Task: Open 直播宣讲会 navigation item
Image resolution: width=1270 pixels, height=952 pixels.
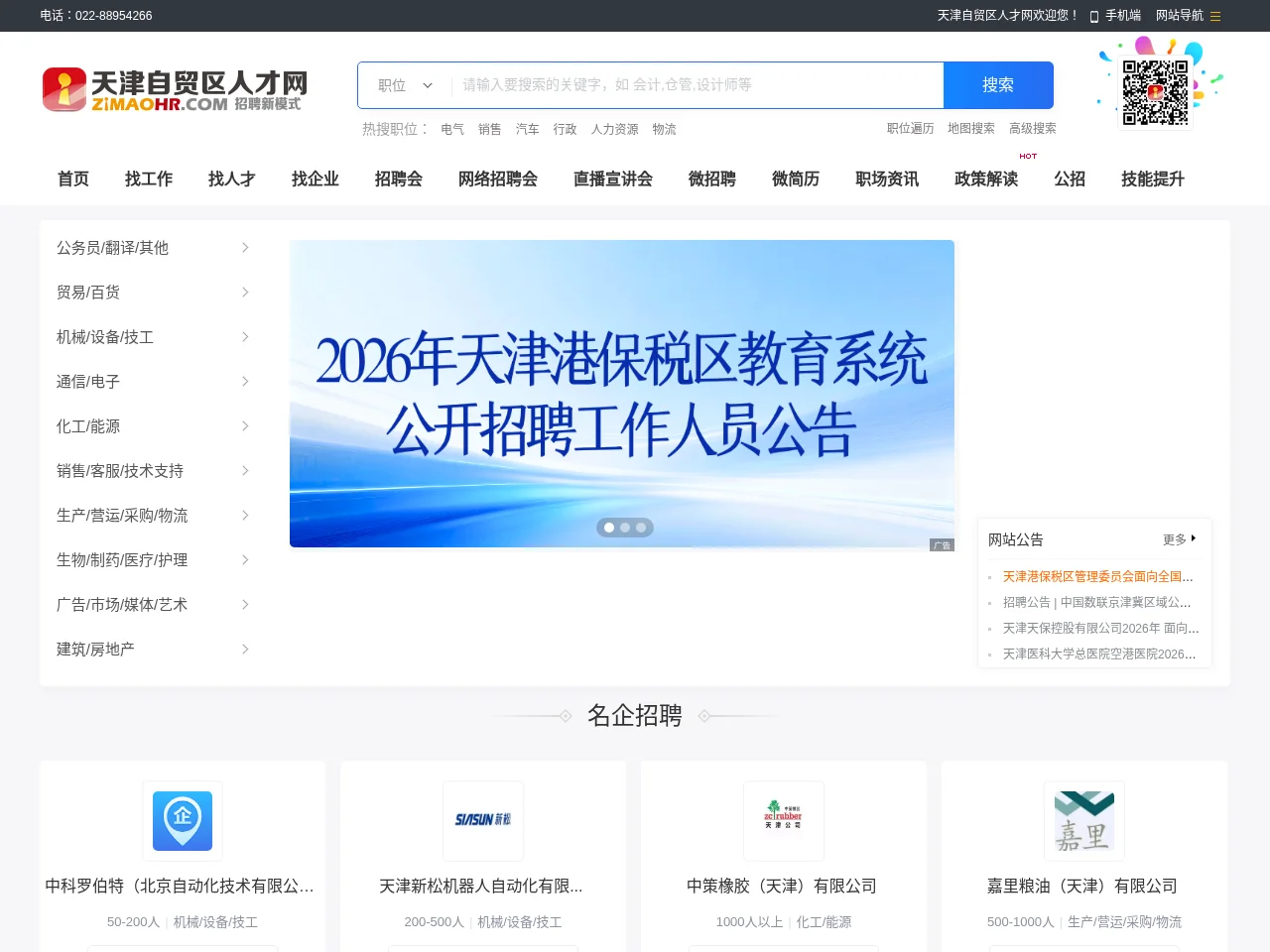Action: coord(613,179)
